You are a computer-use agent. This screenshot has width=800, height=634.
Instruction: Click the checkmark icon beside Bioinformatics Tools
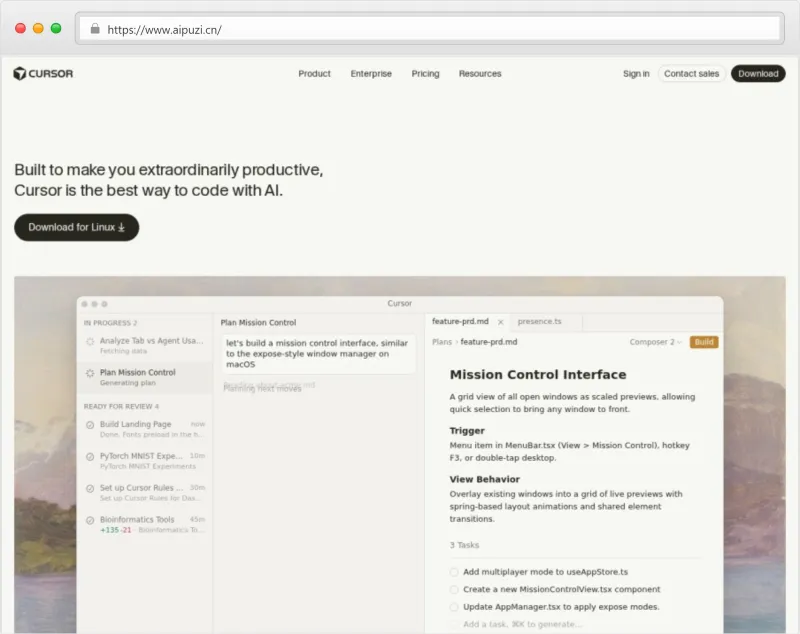click(90, 520)
